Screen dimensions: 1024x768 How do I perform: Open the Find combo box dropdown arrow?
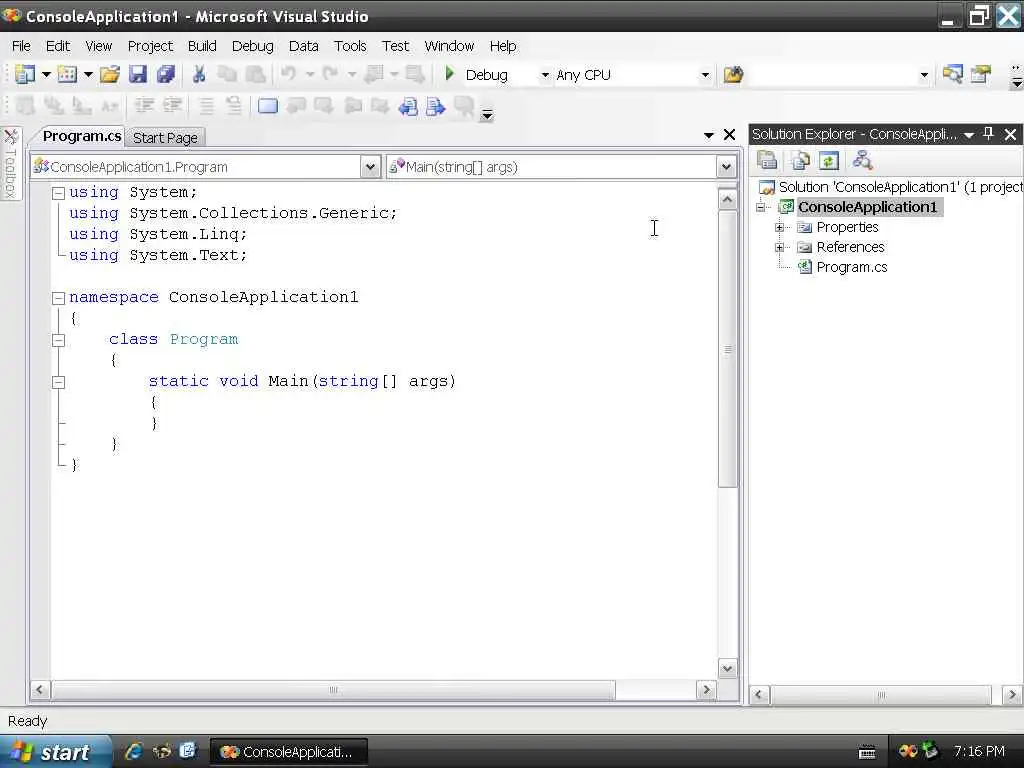(923, 75)
